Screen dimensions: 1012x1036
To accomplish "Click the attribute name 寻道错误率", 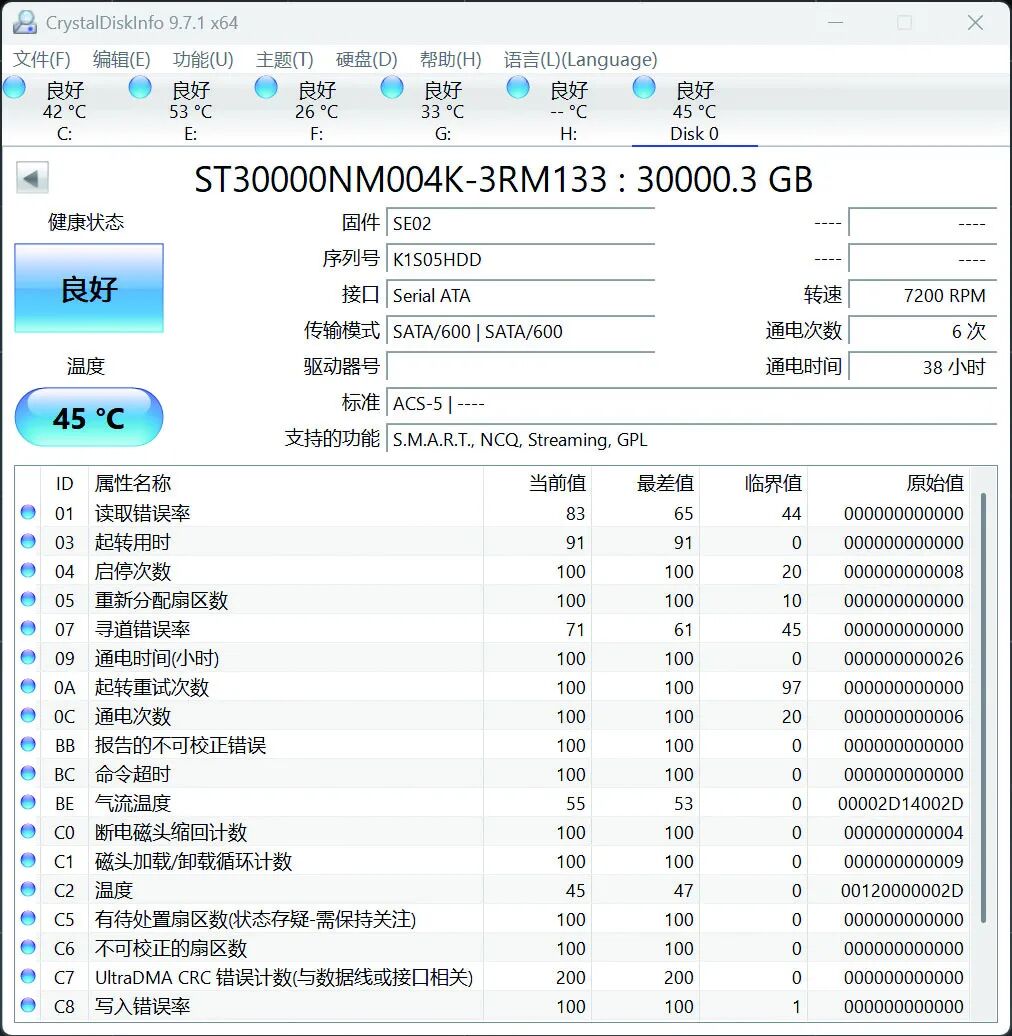I will click(143, 629).
